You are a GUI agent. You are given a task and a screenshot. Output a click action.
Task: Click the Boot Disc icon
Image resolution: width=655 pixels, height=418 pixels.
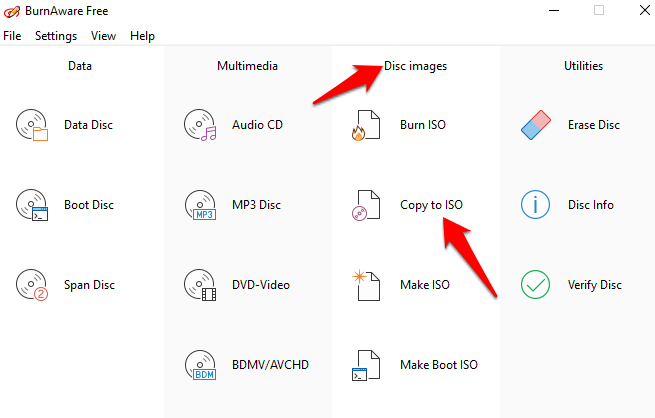(x=32, y=205)
